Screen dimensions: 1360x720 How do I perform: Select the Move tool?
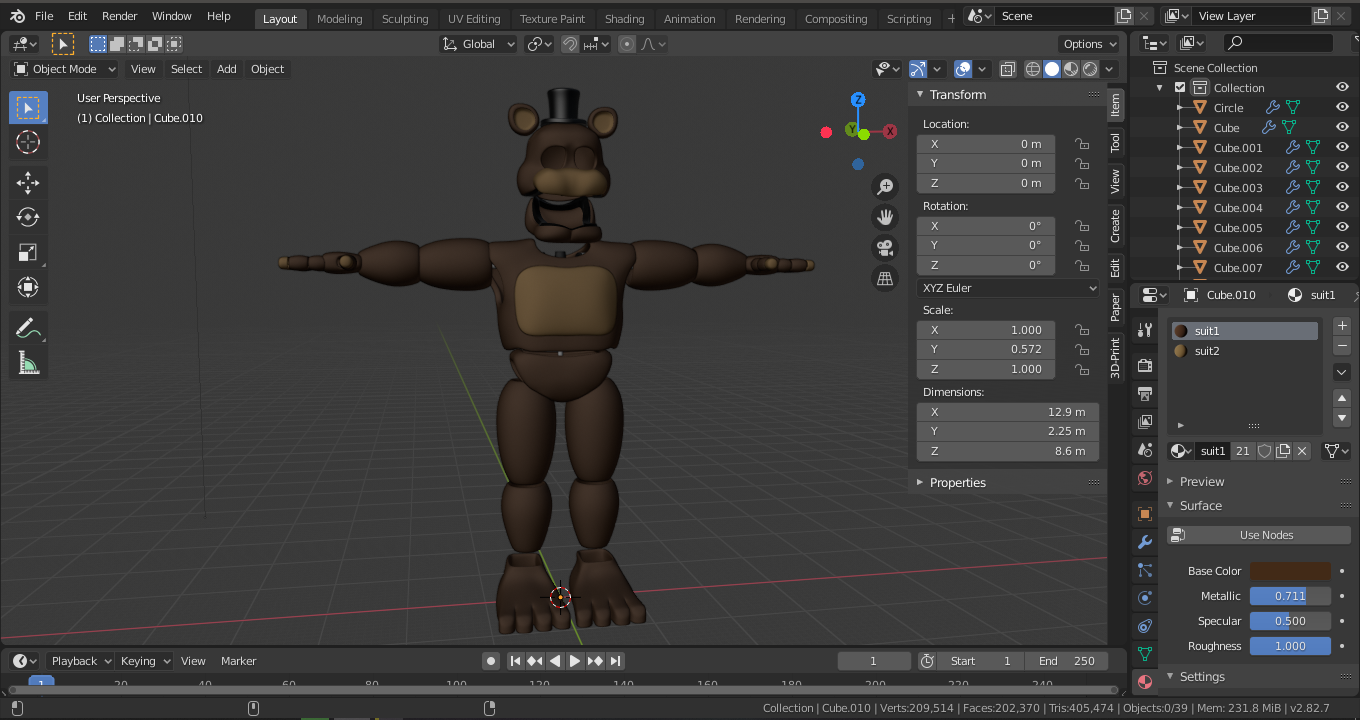tap(28, 182)
